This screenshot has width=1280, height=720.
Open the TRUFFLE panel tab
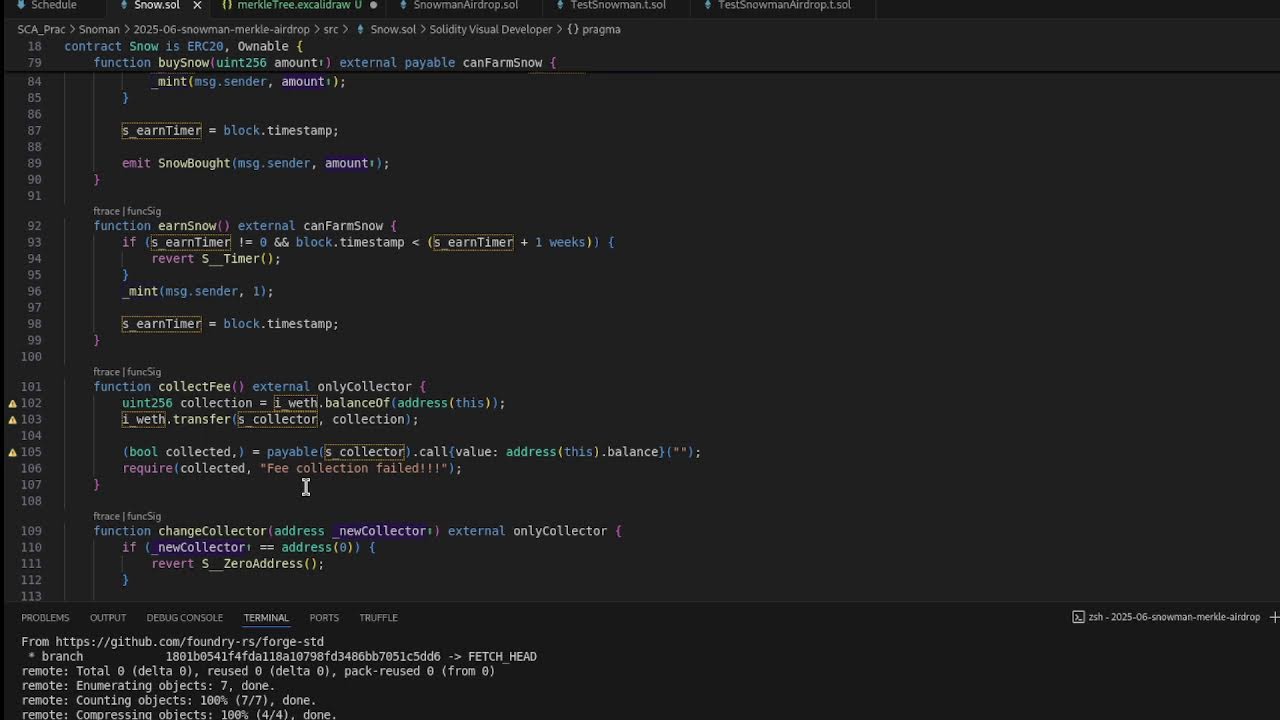378,617
